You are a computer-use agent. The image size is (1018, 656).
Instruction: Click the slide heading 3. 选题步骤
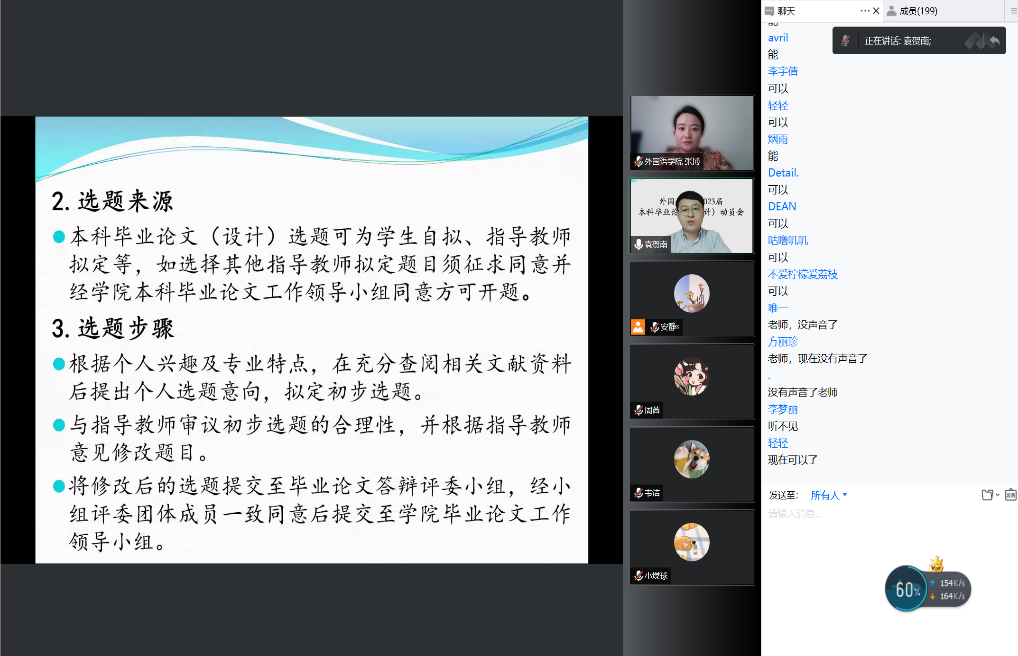112,329
